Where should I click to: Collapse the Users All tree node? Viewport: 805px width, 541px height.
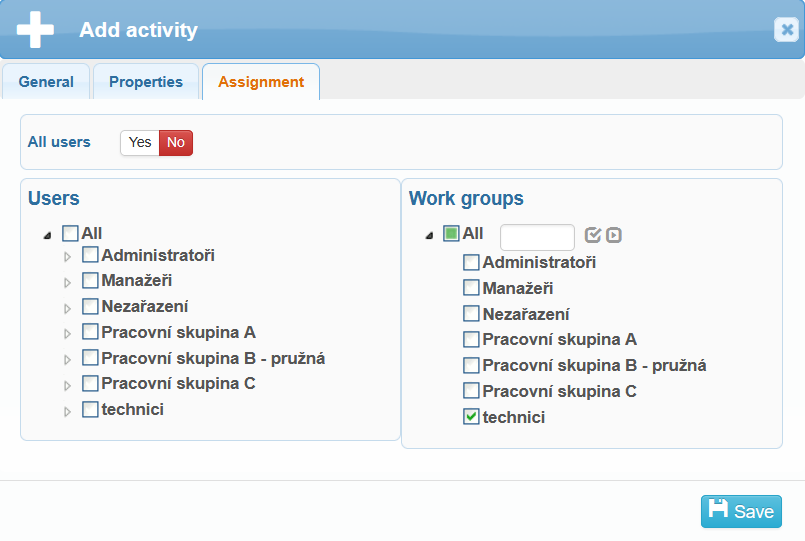coord(48,236)
